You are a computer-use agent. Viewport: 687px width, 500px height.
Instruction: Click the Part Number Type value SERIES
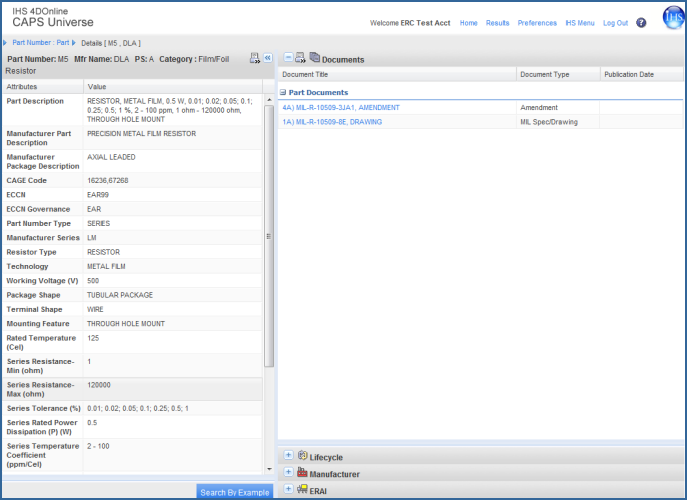click(x=99, y=223)
